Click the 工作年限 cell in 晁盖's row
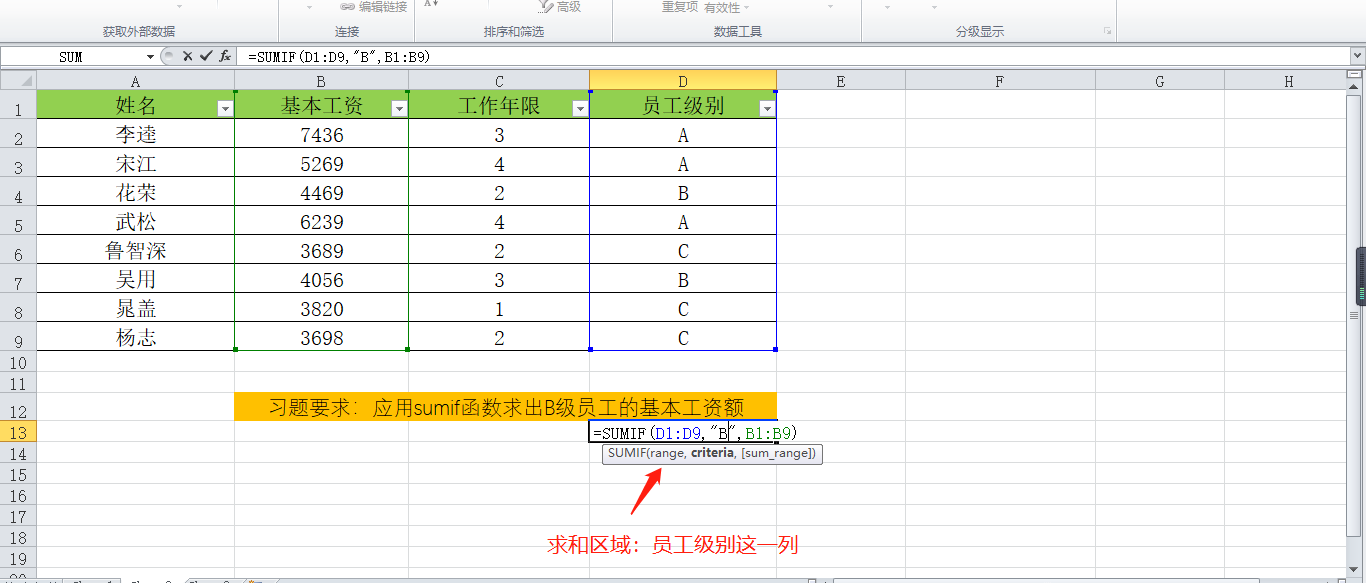1366x583 pixels. tap(499, 308)
